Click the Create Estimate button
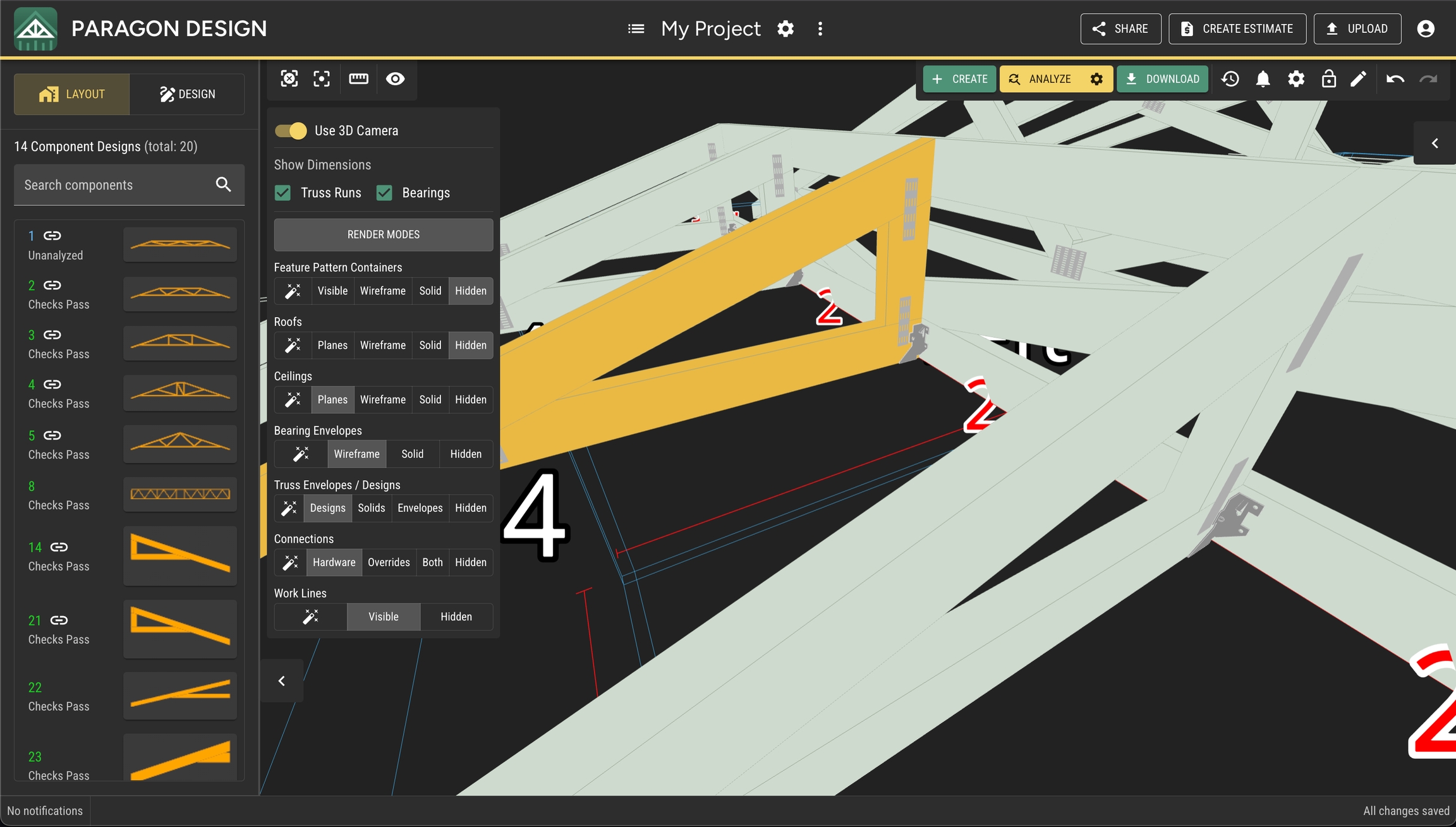 (1237, 28)
